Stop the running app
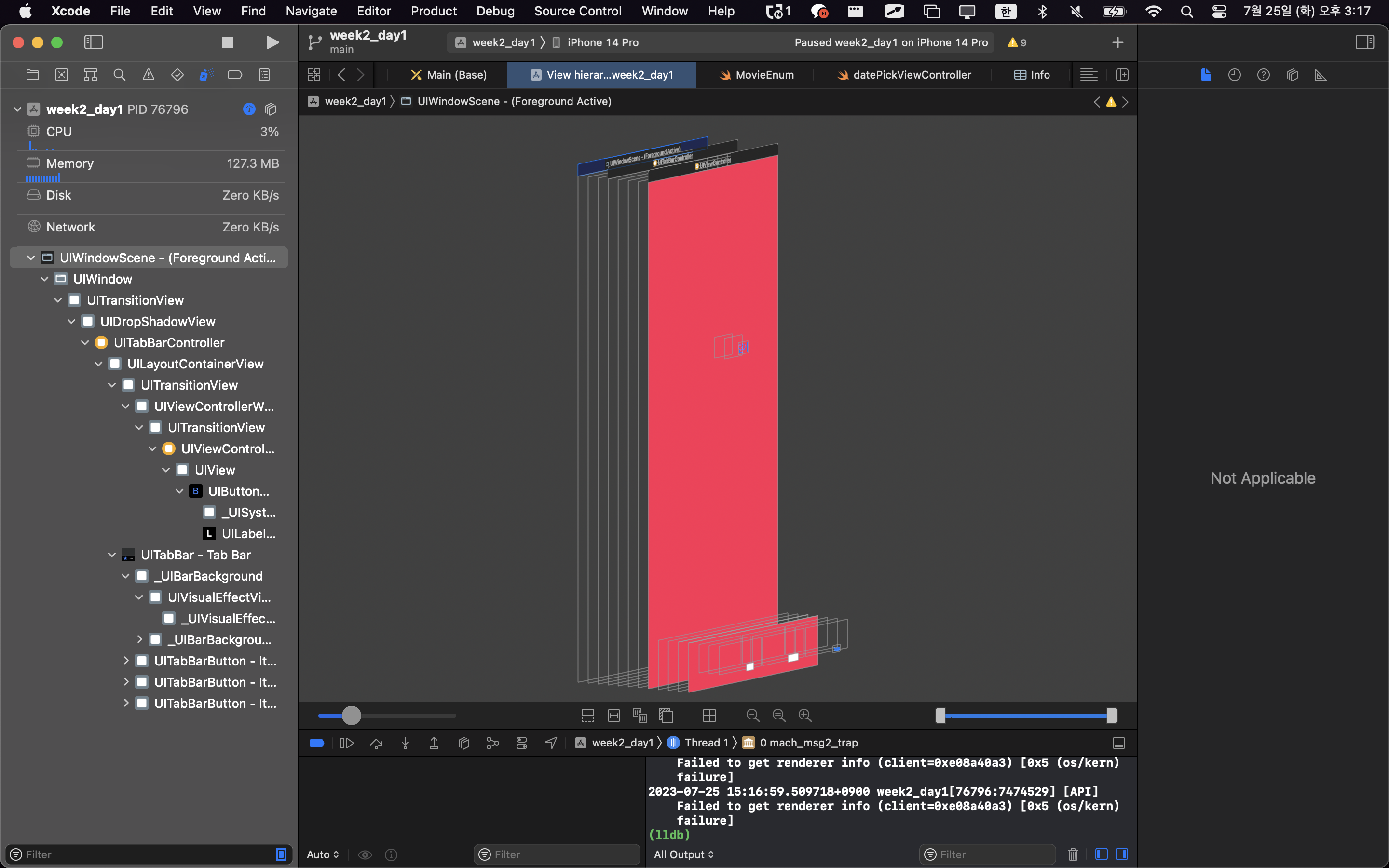 coord(227,42)
